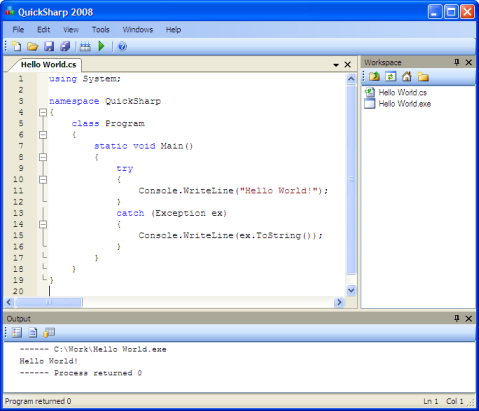479x411 pixels.
Task: Select Hello World.cs in Workspace
Action: 402,92
